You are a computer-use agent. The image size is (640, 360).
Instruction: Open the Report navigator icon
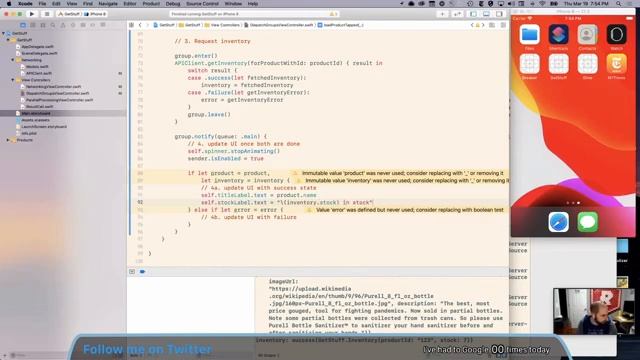(103, 25)
